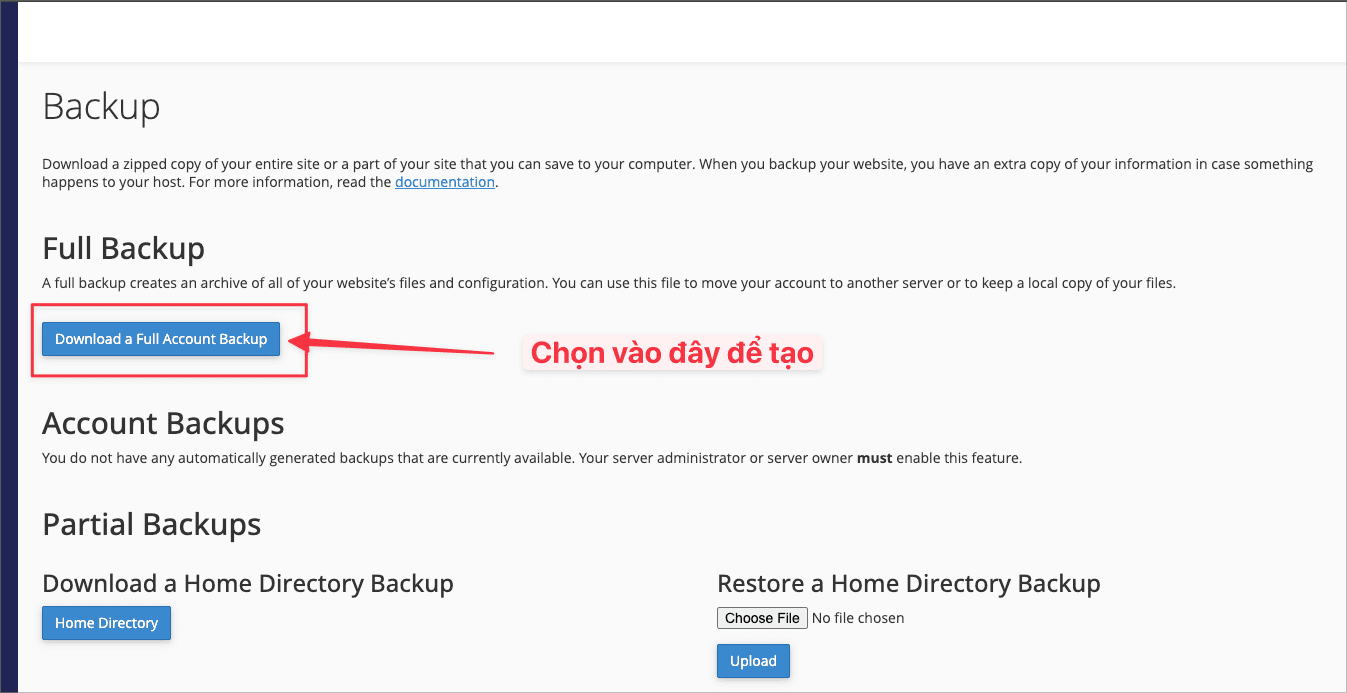
Task: Click Choose File to pick a backup
Action: (762, 618)
